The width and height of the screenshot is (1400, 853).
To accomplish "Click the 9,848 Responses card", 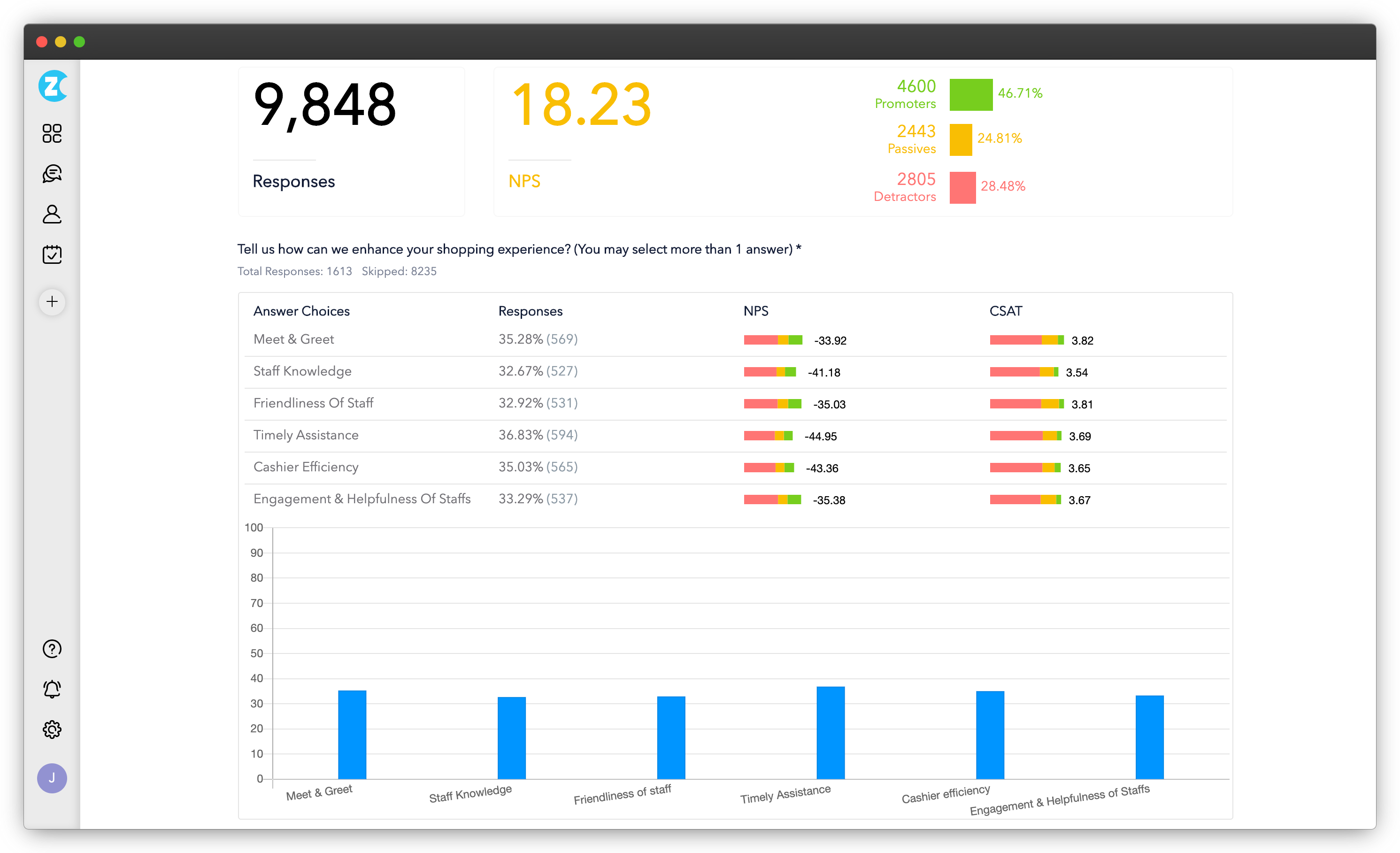I will pos(351,141).
